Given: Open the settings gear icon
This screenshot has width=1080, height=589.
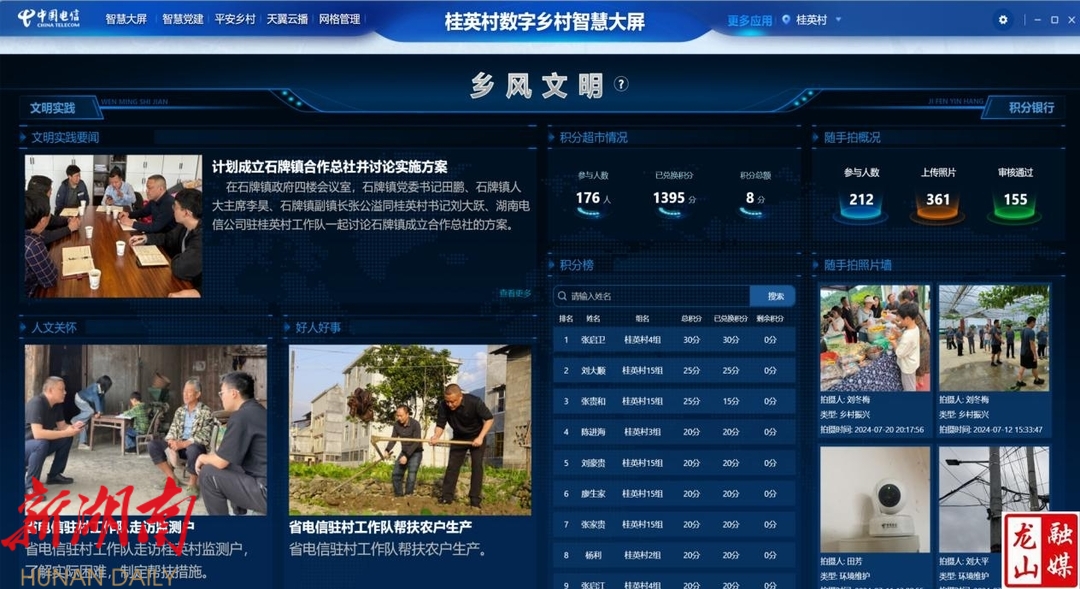Looking at the screenshot, I should [x=1003, y=20].
